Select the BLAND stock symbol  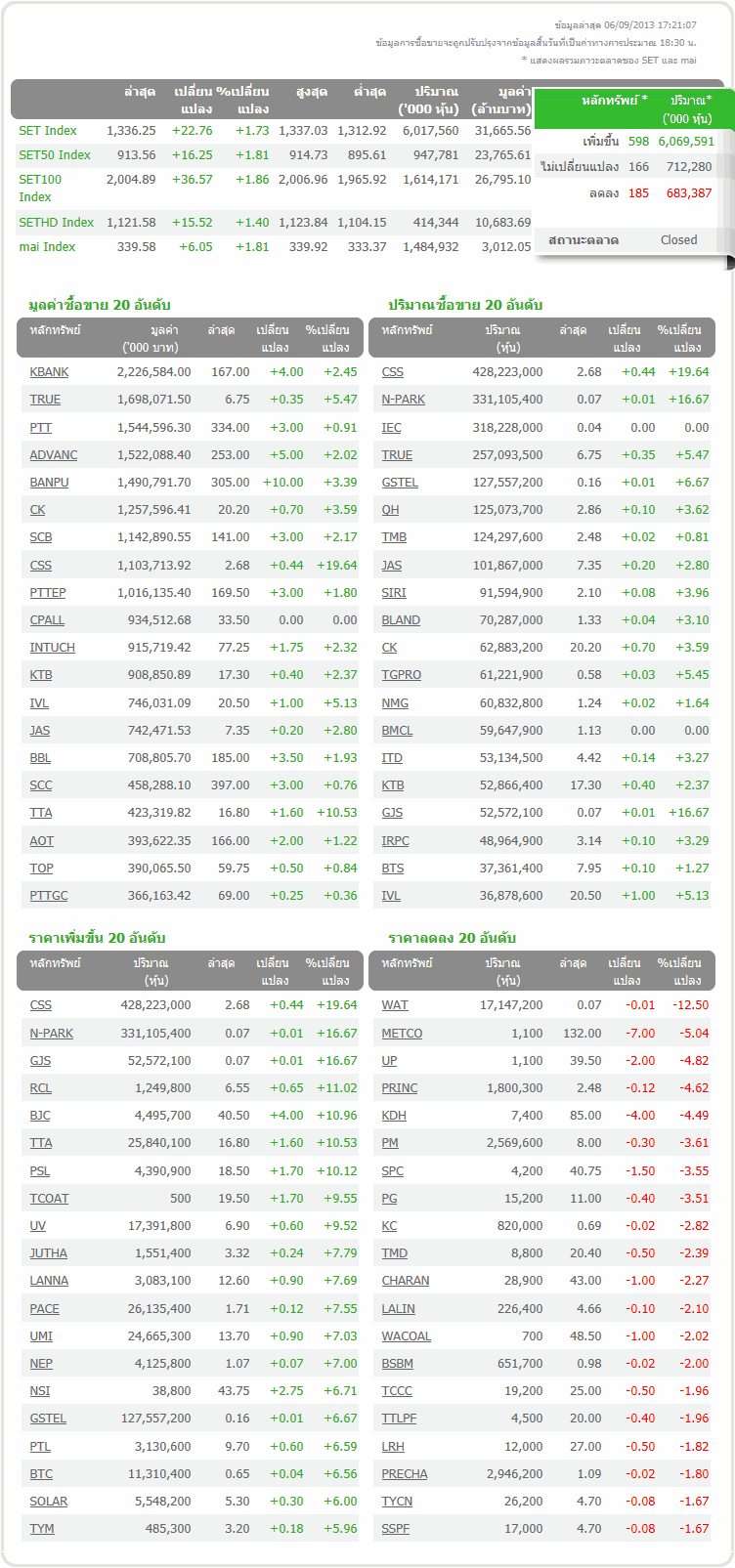[x=401, y=620]
